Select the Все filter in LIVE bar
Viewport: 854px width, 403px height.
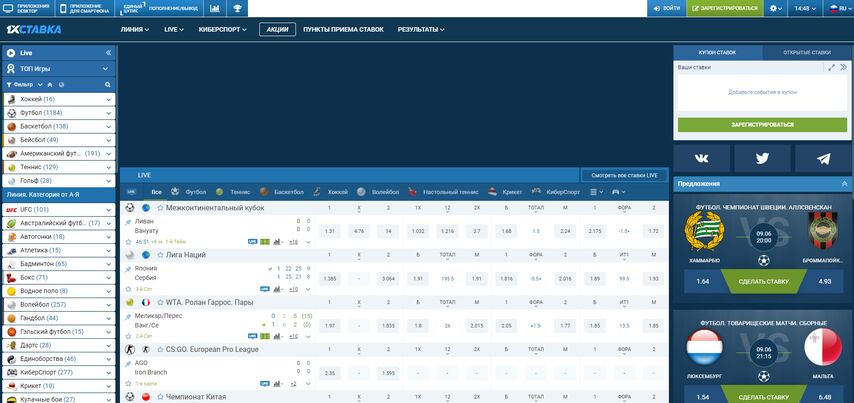157,192
